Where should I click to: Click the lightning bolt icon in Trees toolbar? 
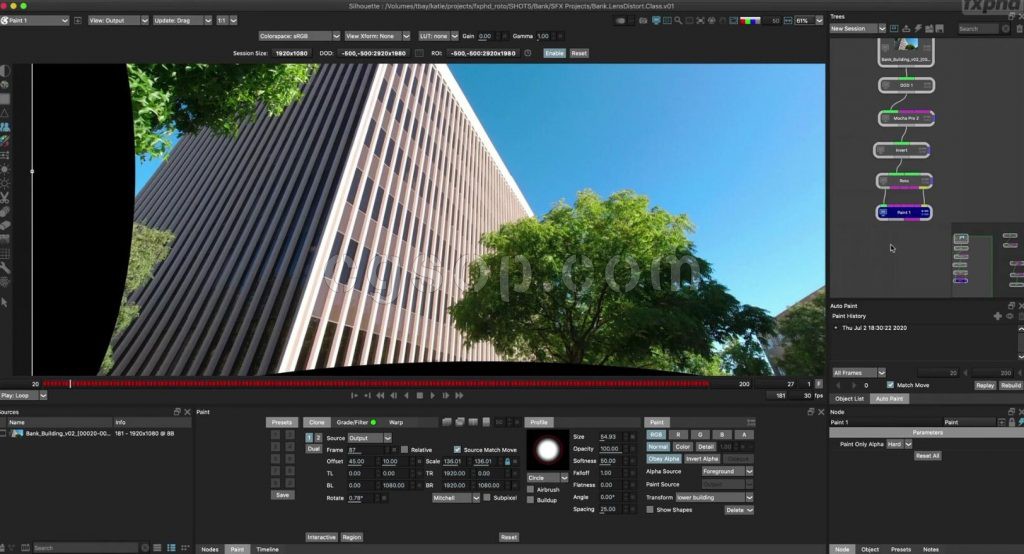pyautogui.click(x=918, y=29)
